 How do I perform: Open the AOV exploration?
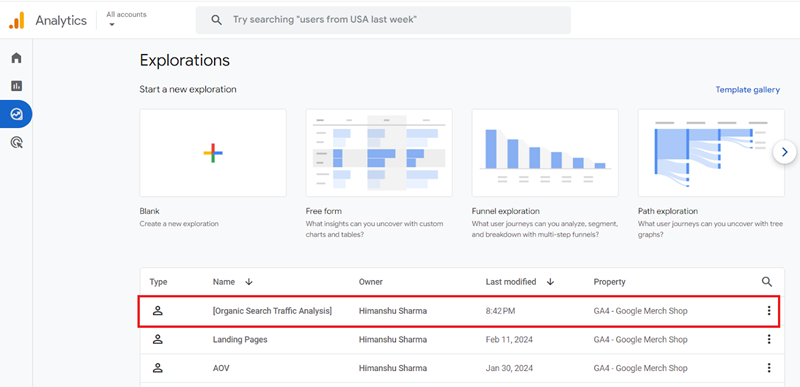click(x=221, y=368)
